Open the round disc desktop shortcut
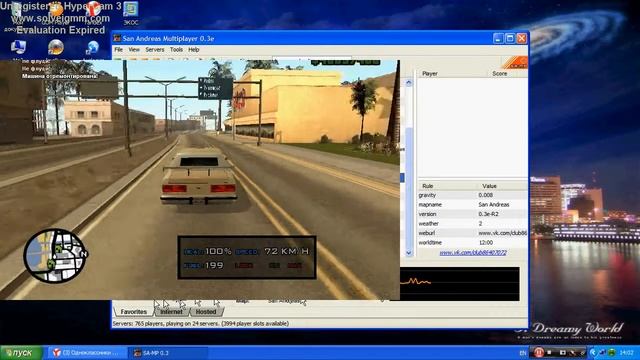 pos(56,47)
